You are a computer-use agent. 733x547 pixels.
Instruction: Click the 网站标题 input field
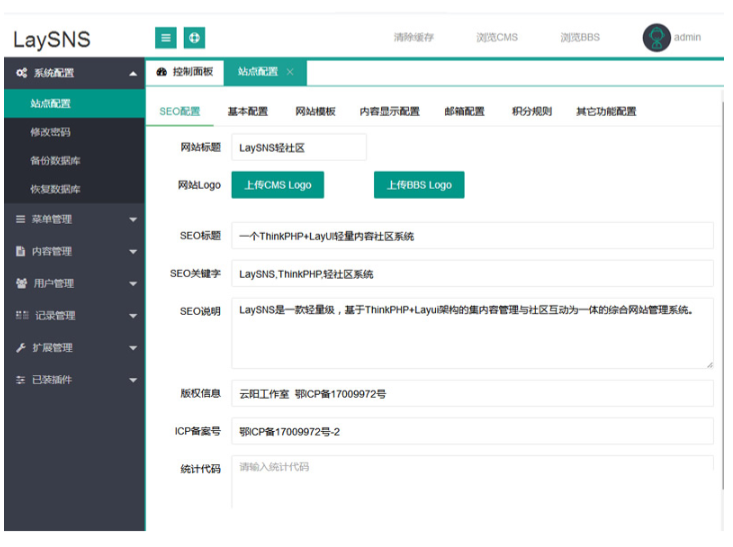click(299, 147)
